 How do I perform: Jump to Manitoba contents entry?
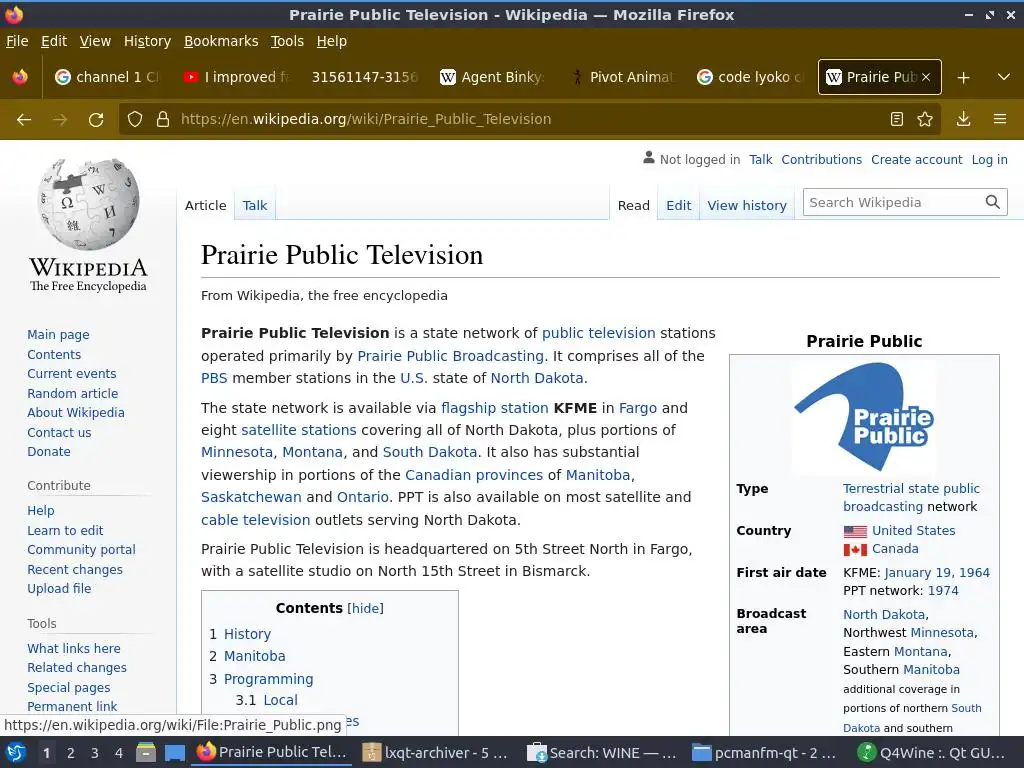(255, 656)
